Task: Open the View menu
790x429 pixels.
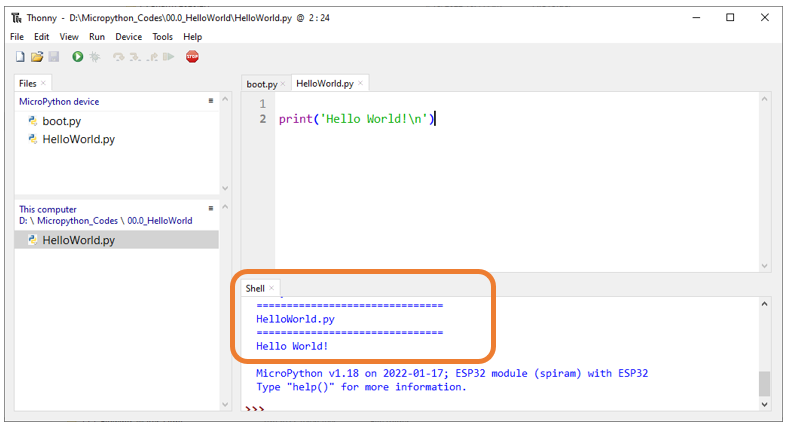Action: point(69,37)
